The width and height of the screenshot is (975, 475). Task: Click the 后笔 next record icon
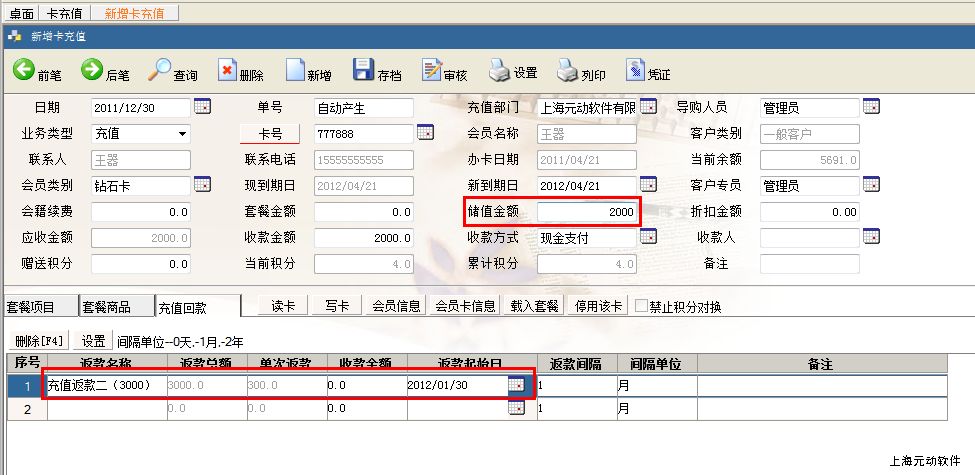92,70
